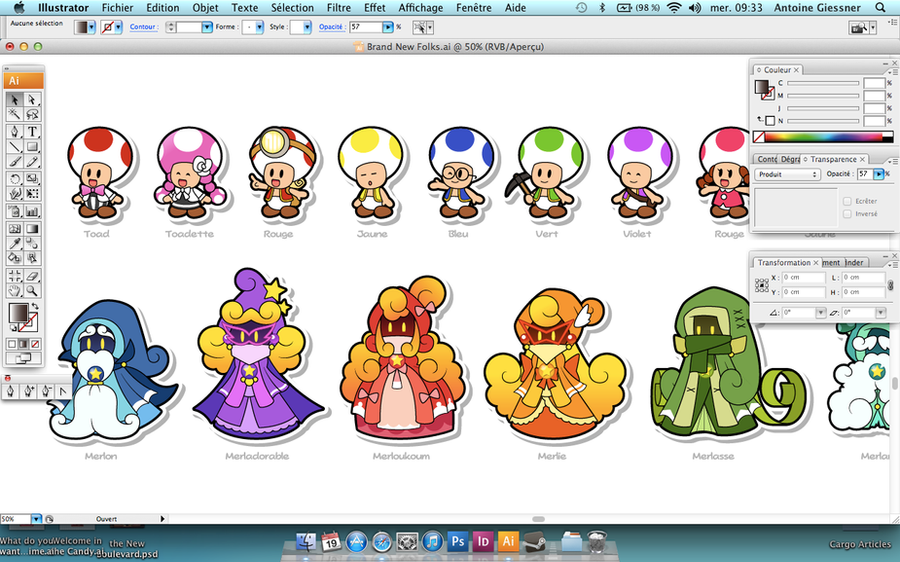Image resolution: width=900 pixels, height=562 pixels.
Task: Enable the Inversé checkbox
Action: click(x=847, y=214)
